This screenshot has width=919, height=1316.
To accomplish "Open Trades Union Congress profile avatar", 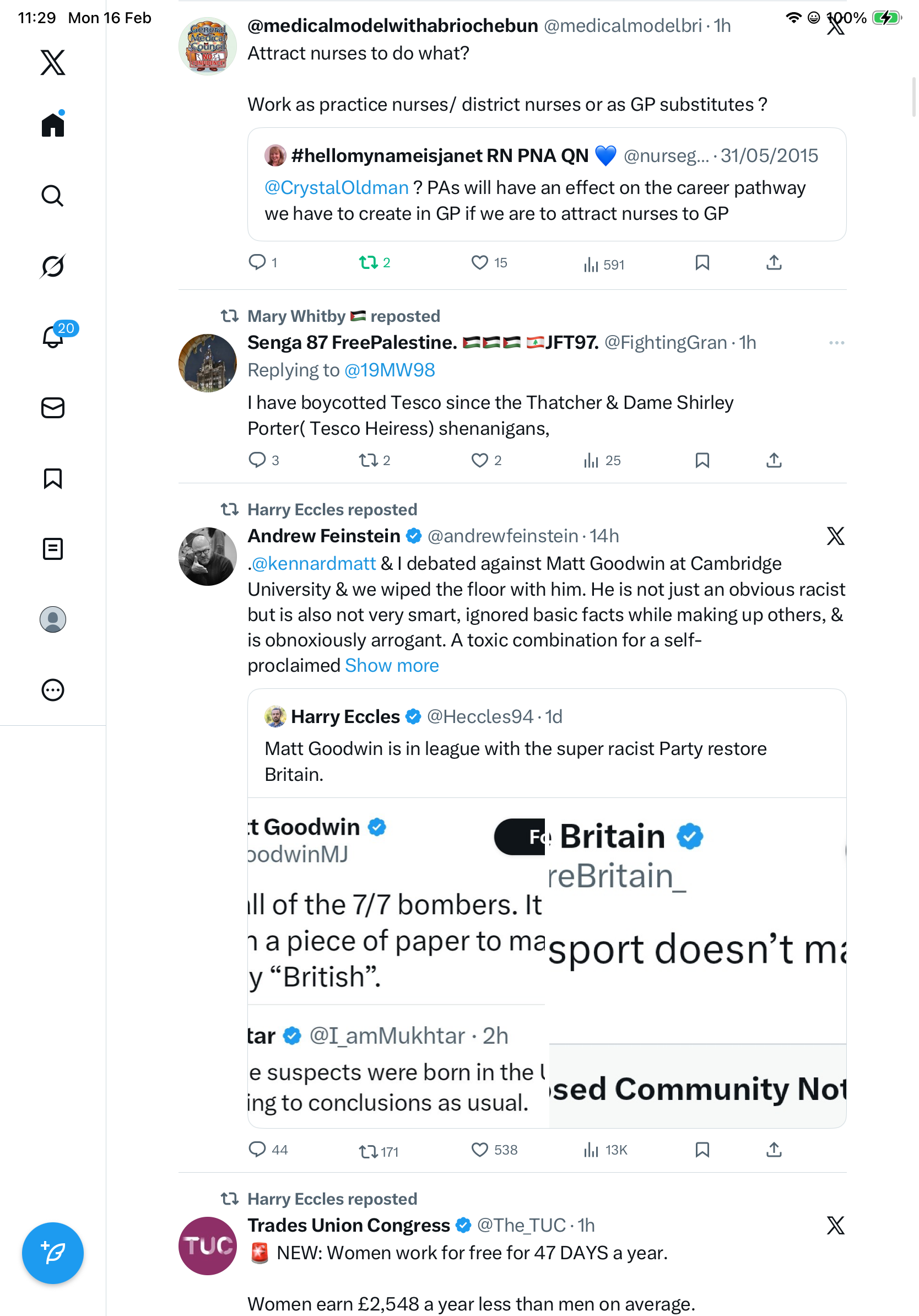I will coord(207,1246).
